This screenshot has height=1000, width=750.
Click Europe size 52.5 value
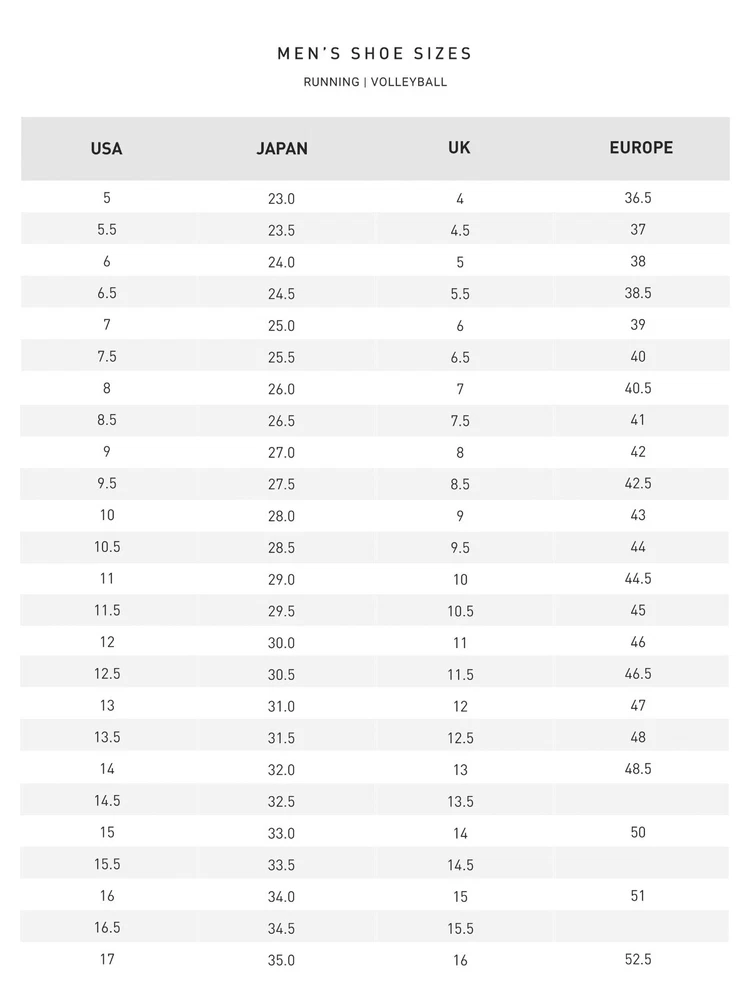[638, 959]
